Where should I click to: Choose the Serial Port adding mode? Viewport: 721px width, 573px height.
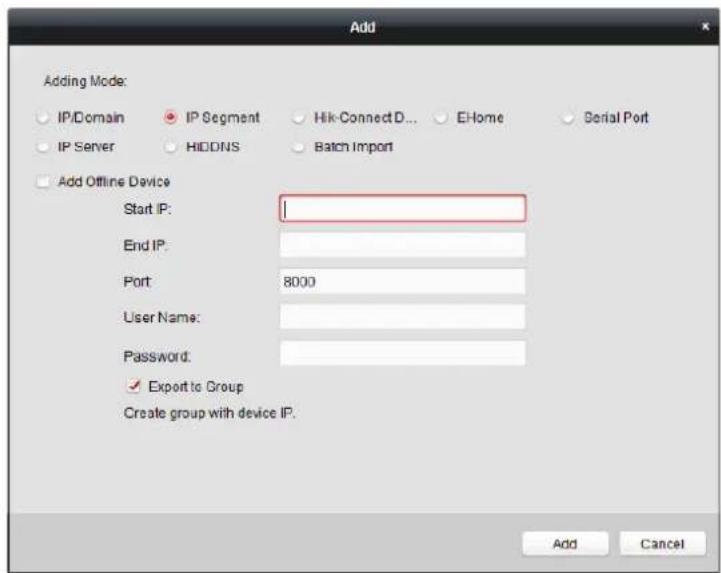tap(568, 118)
